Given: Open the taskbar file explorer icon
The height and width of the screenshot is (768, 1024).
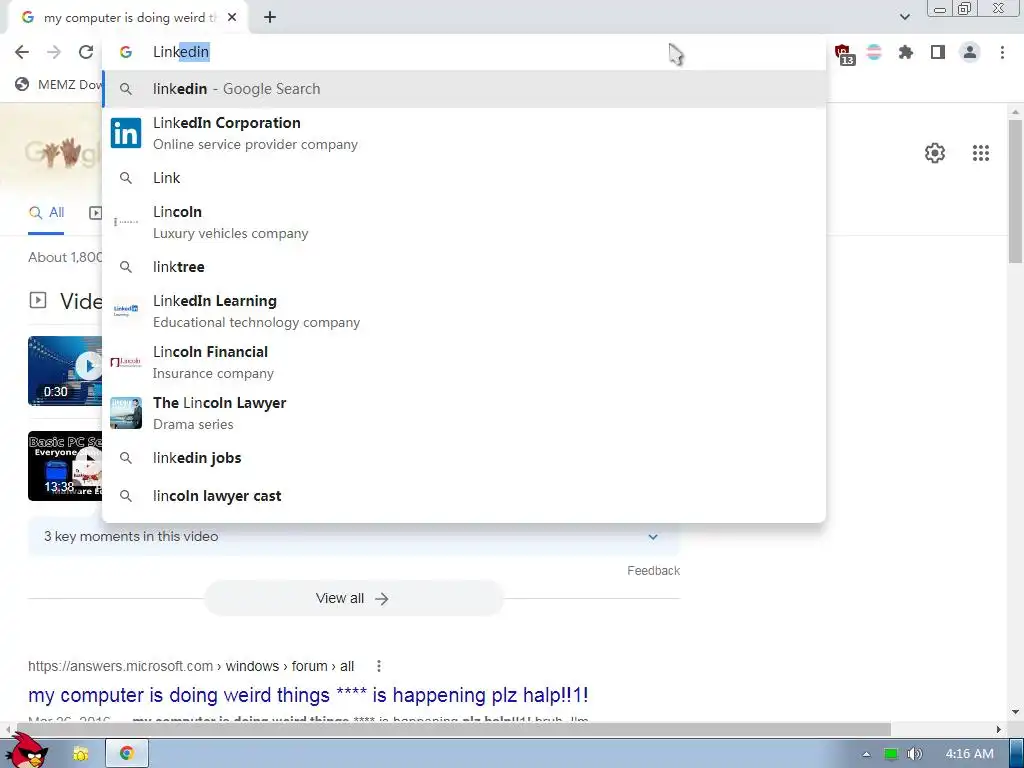Looking at the screenshot, I should [x=80, y=754].
